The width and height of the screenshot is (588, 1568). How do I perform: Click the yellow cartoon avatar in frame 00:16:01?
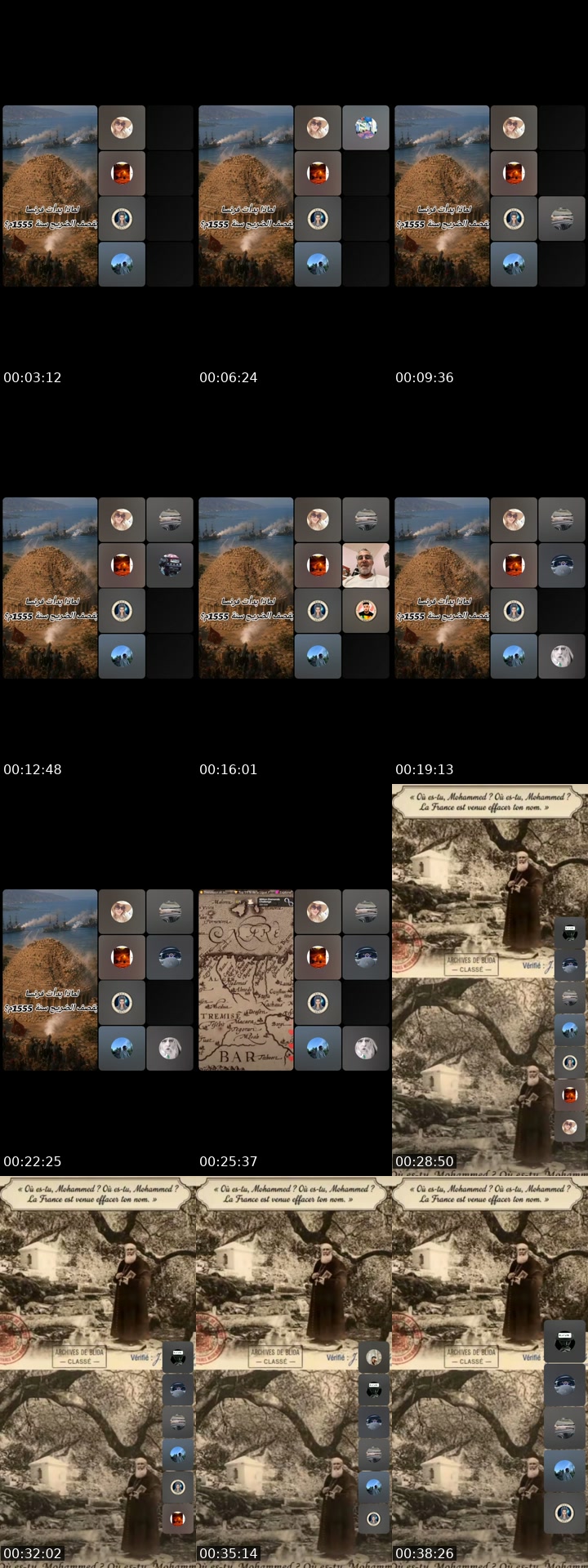[366, 610]
